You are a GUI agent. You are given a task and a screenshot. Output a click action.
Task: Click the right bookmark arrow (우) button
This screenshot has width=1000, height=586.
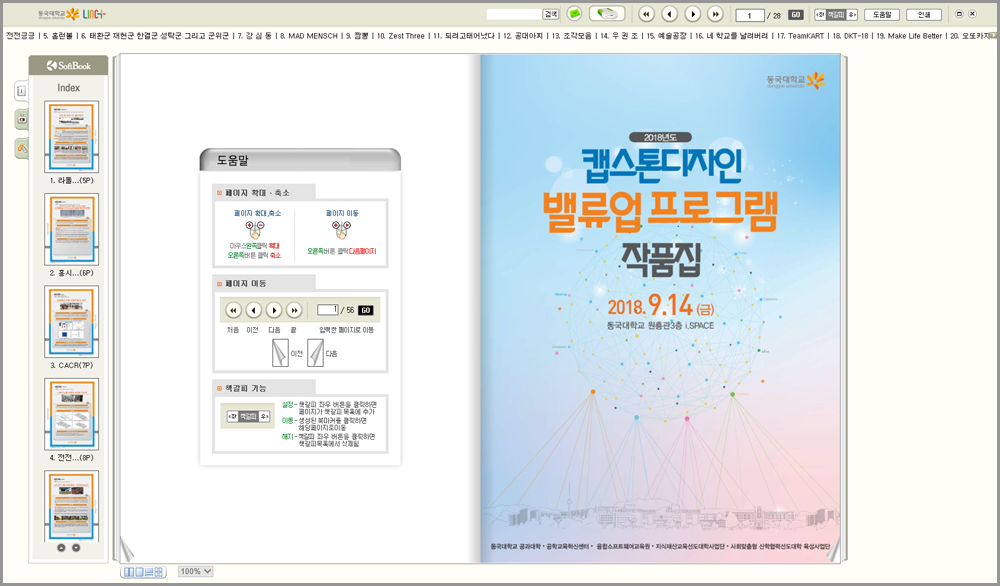pos(851,15)
